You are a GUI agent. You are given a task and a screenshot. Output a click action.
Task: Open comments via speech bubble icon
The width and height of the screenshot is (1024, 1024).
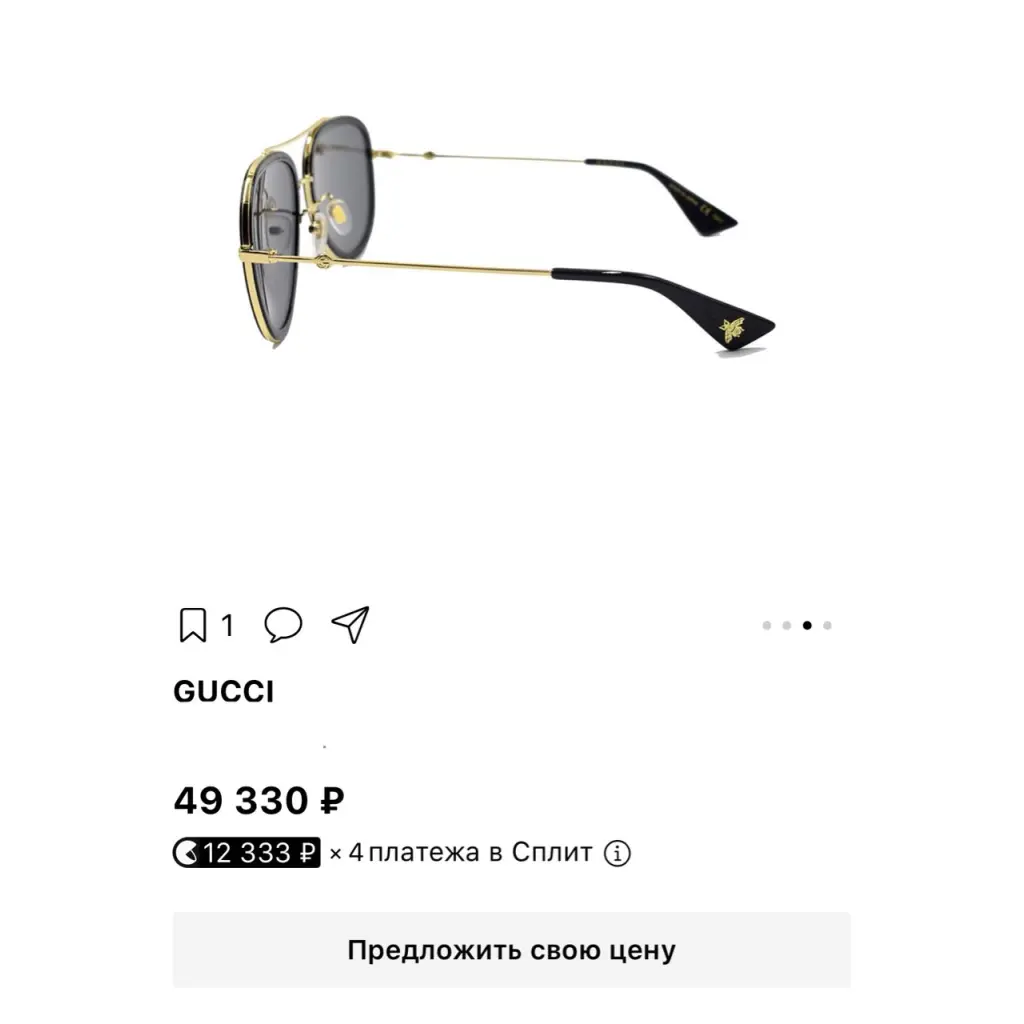click(x=283, y=625)
